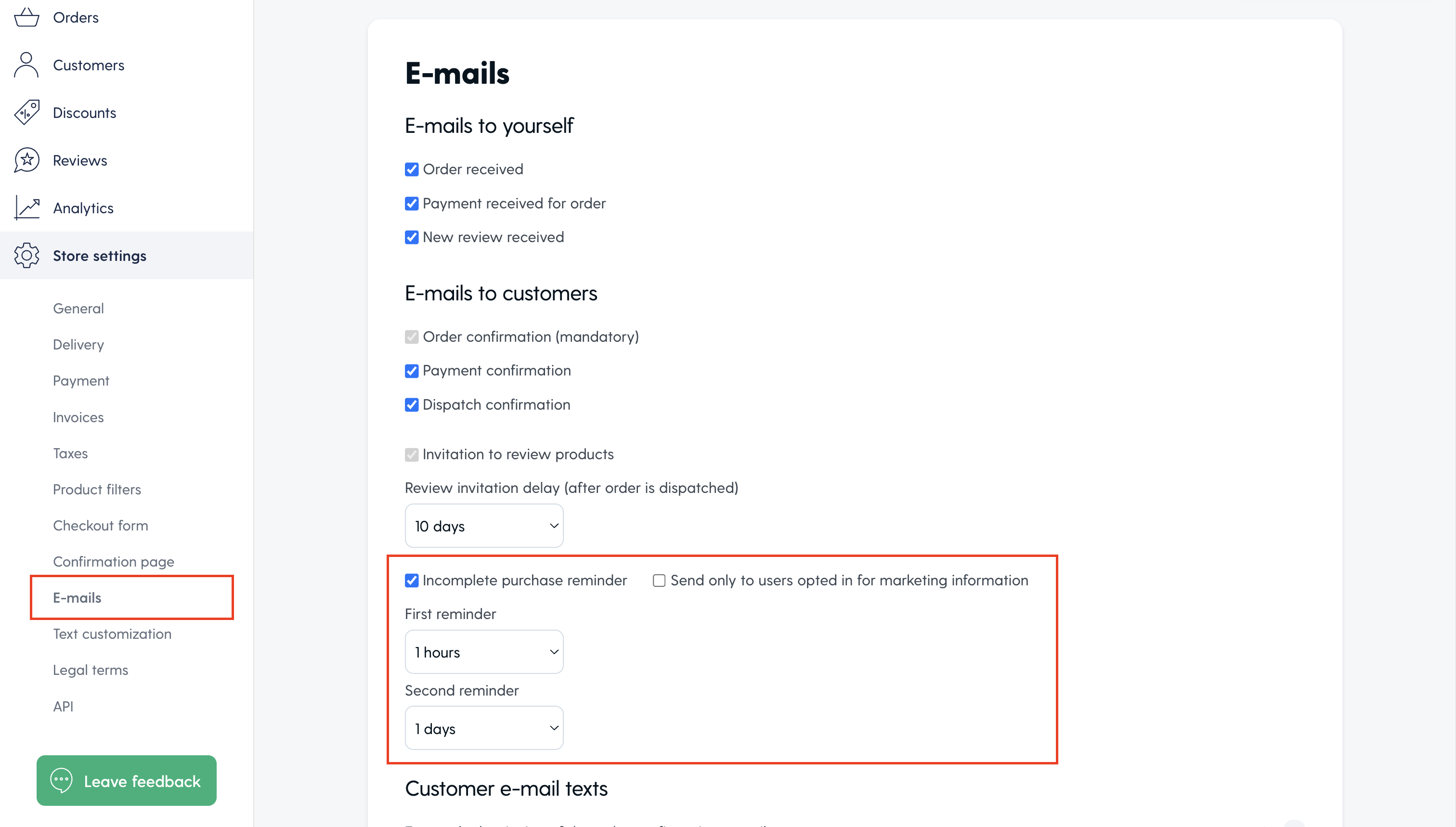Image resolution: width=1456 pixels, height=827 pixels.
Task: Click the Customers person icon
Action: [x=26, y=65]
